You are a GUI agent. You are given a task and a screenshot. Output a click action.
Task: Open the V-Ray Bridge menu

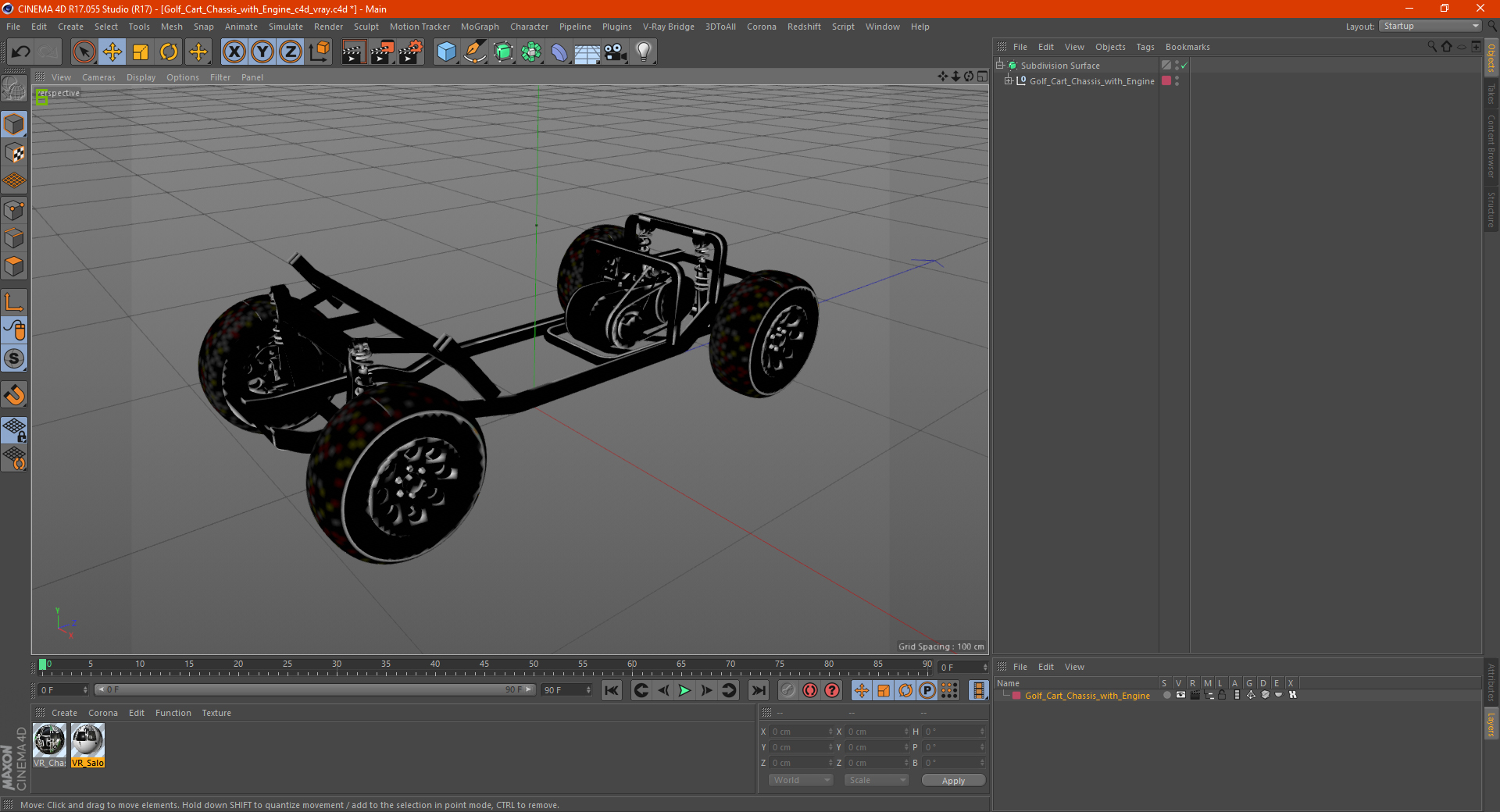point(669,27)
